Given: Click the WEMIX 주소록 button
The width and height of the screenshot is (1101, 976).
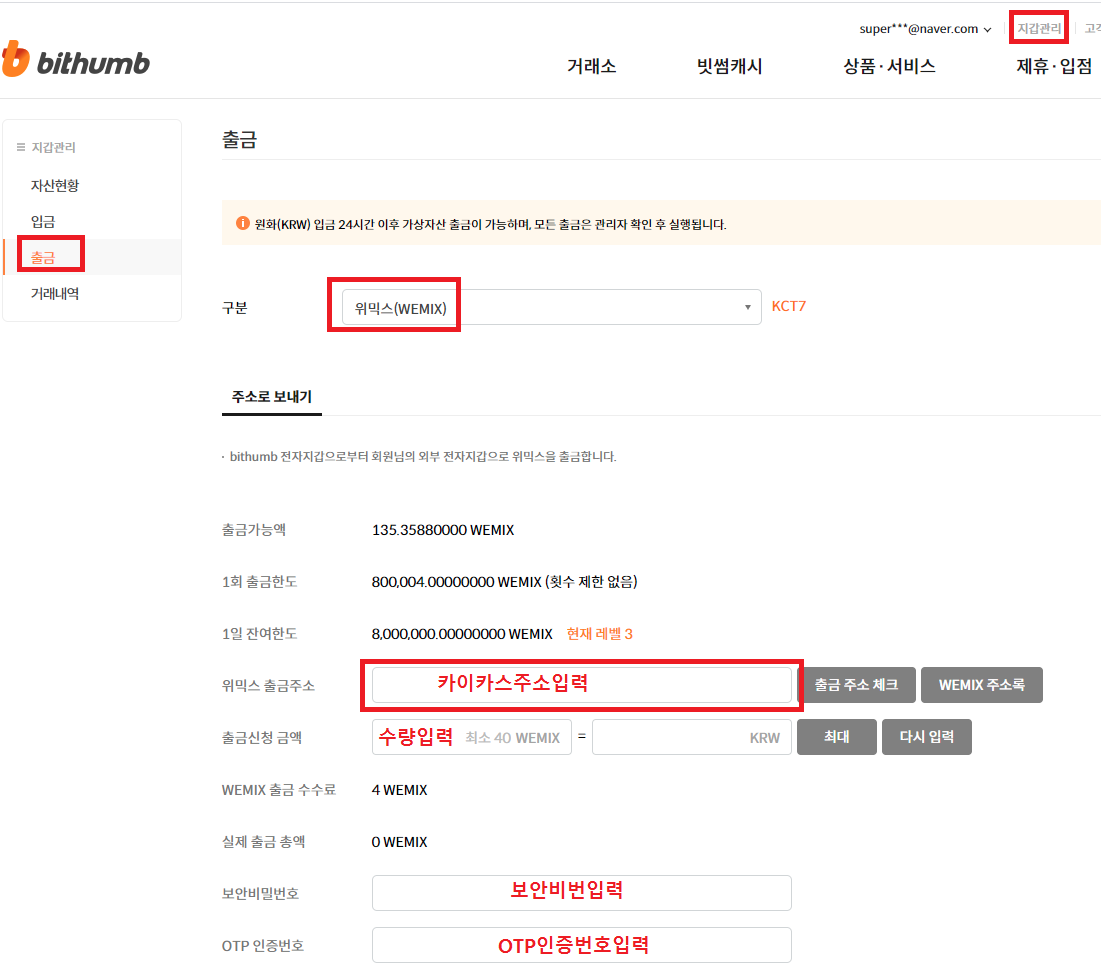Looking at the screenshot, I should tap(982, 685).
